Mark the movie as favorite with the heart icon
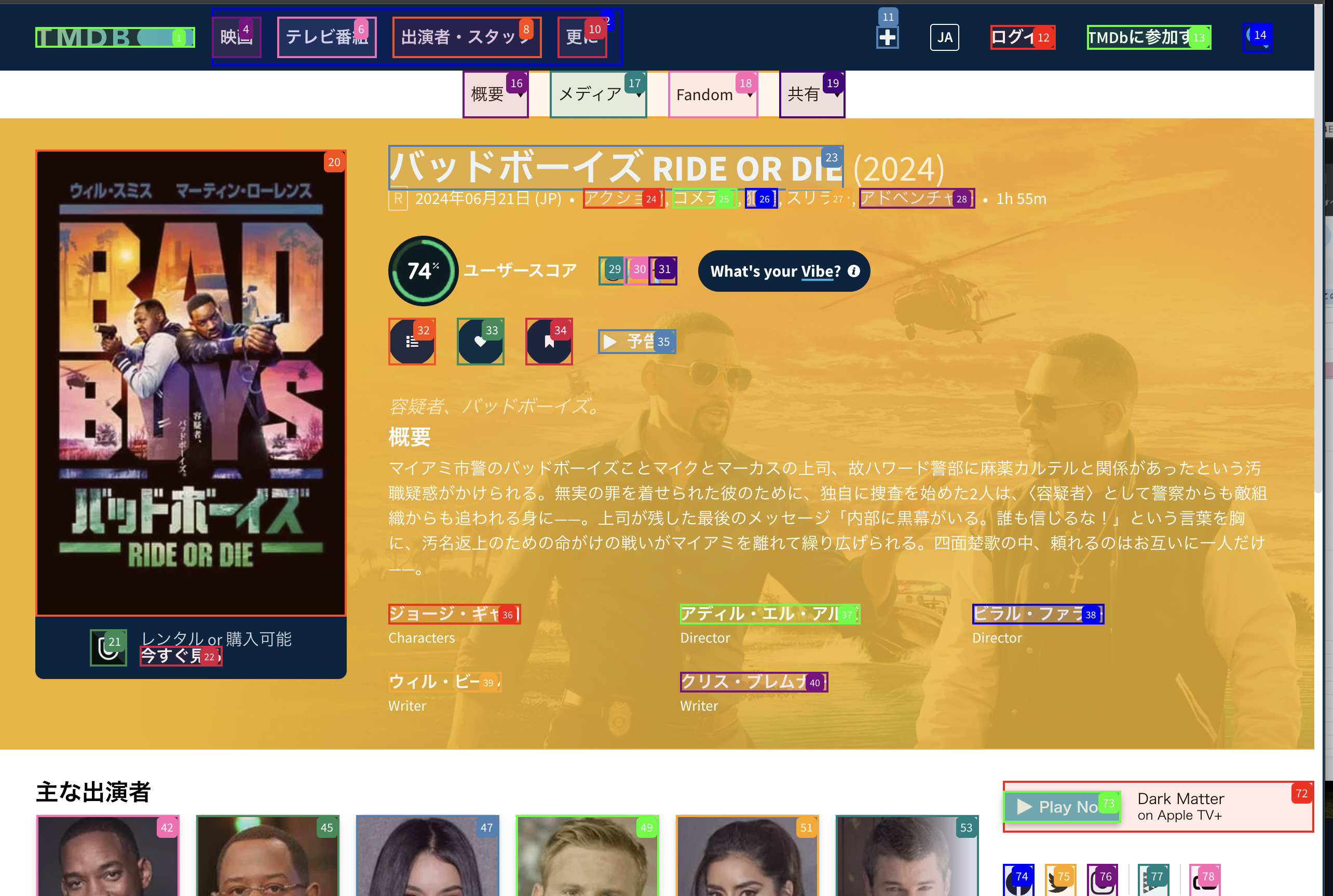 480,342
